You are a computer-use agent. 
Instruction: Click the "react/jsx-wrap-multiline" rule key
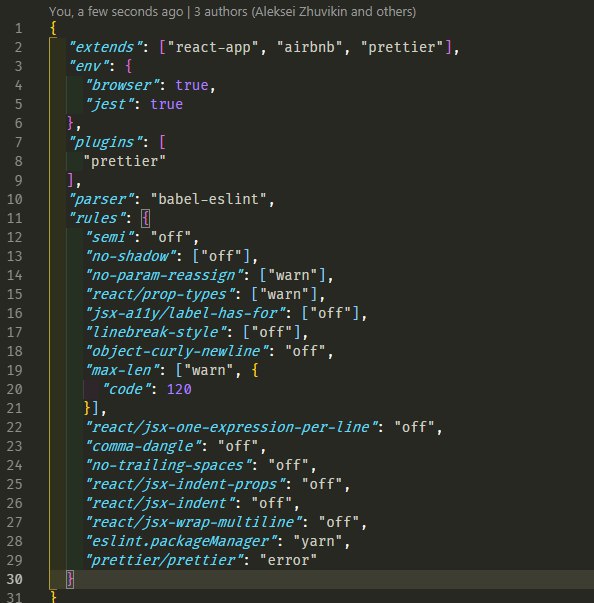point(194,522)
